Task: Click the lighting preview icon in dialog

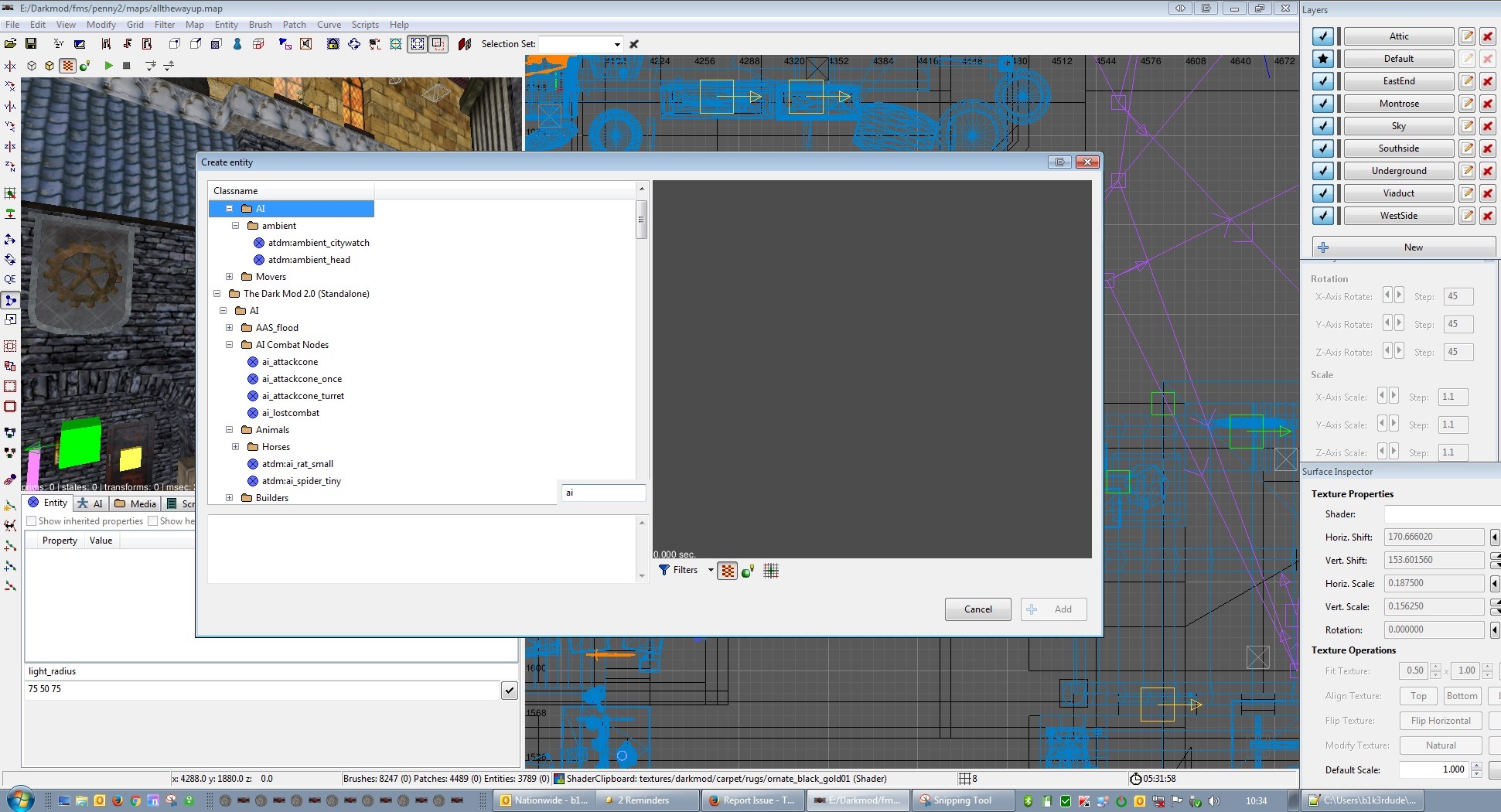Action: click(x=748, y=571)
